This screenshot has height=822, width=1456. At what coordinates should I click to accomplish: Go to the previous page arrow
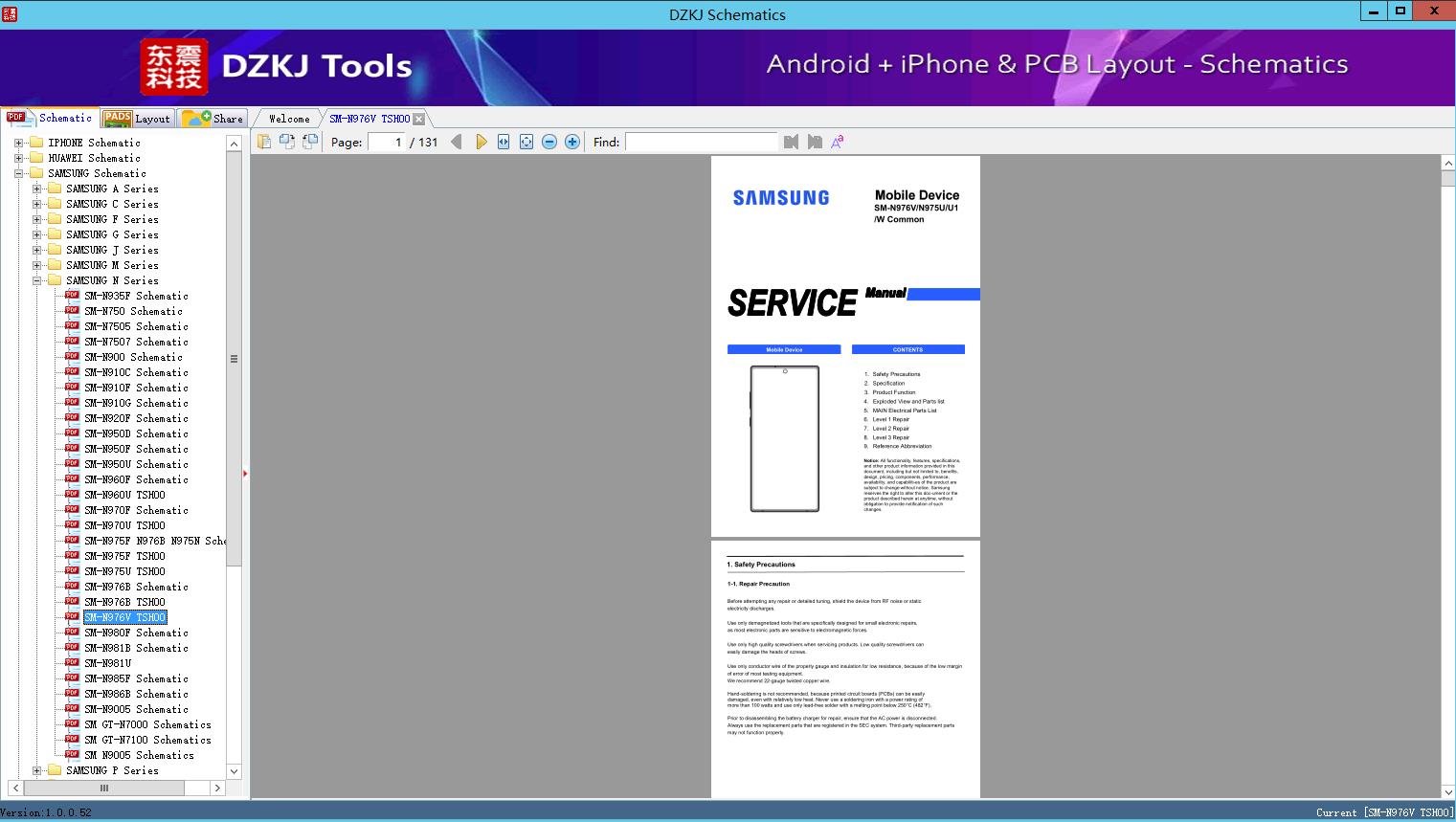click(x=457, y=142)
